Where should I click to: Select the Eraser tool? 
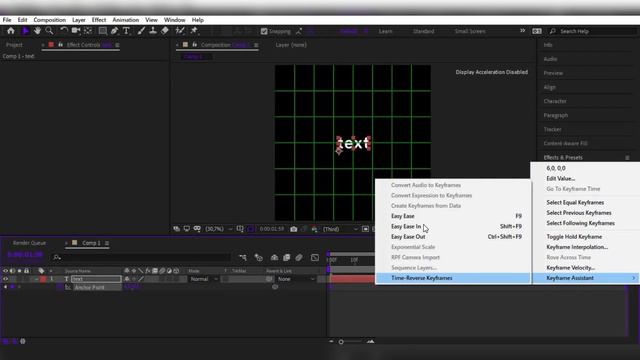click(164, 31)
